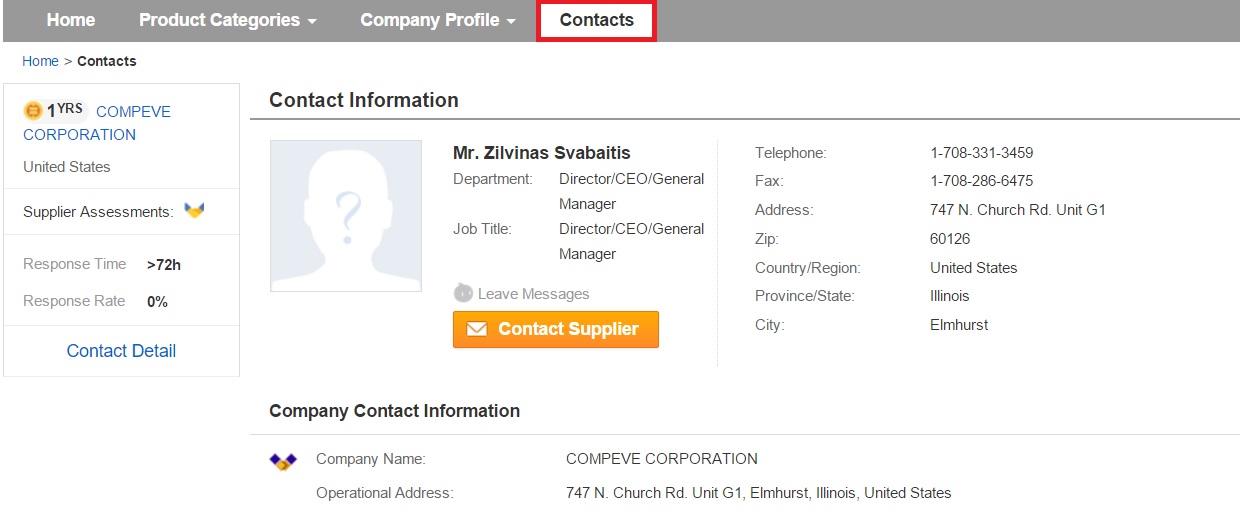Click the 1 YRS membership badge
Image resolution: width=1240 pixels, height=514 pixels.
65,111
